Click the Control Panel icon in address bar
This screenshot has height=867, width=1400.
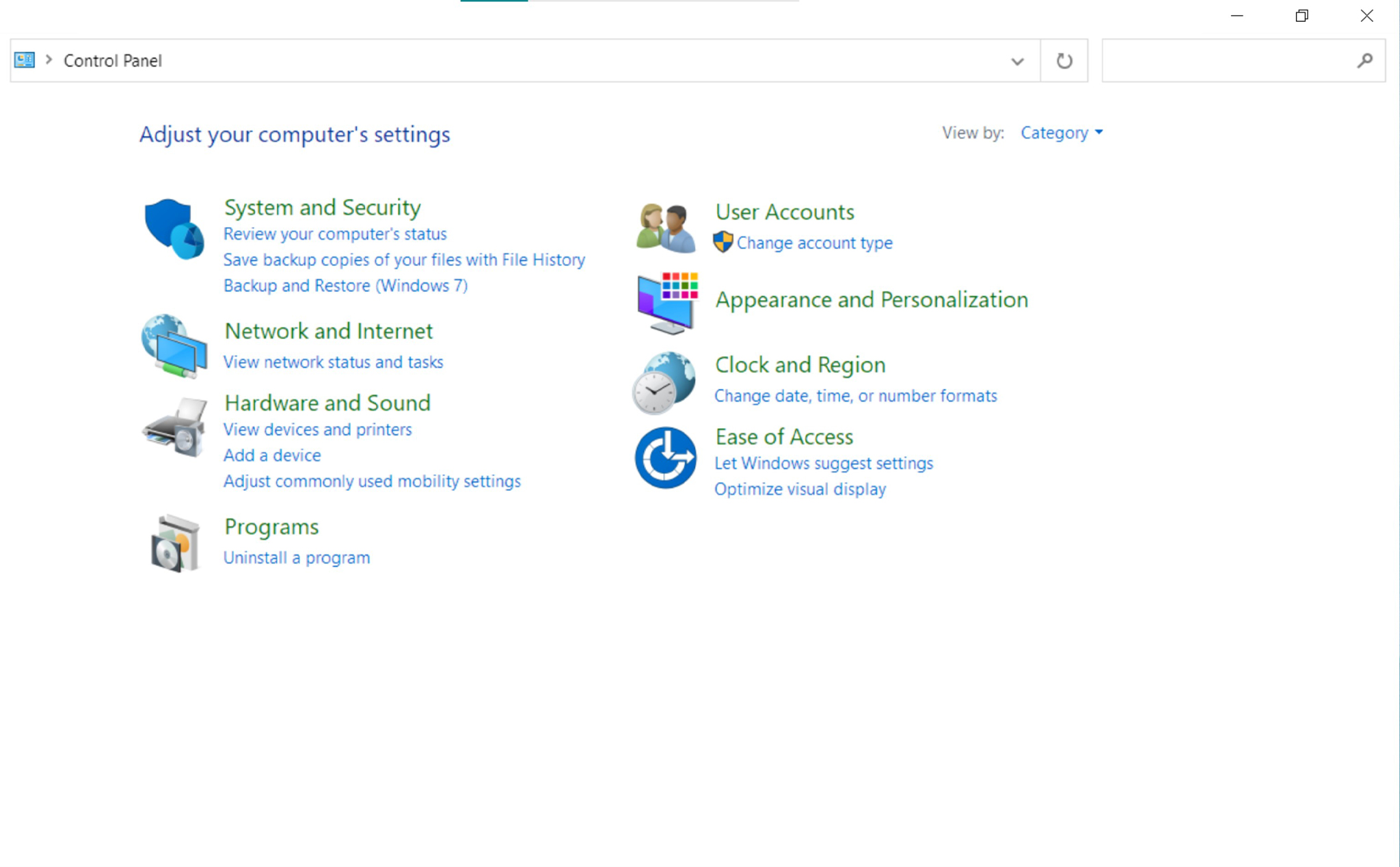(x=25, y=60)
